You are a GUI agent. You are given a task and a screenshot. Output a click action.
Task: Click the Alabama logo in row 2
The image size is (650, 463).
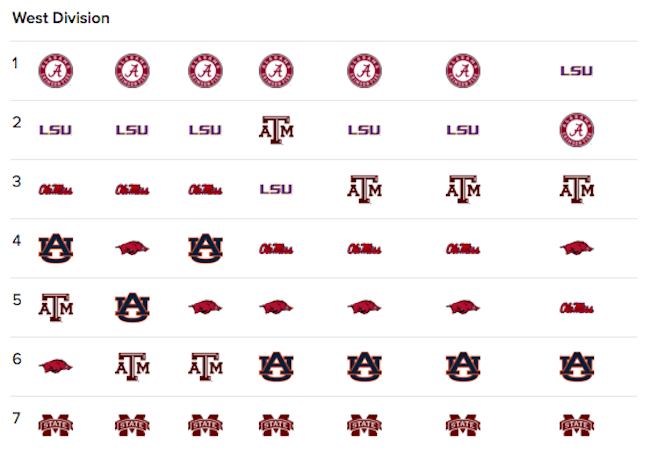pyautogui.click(x=577, y=130)
